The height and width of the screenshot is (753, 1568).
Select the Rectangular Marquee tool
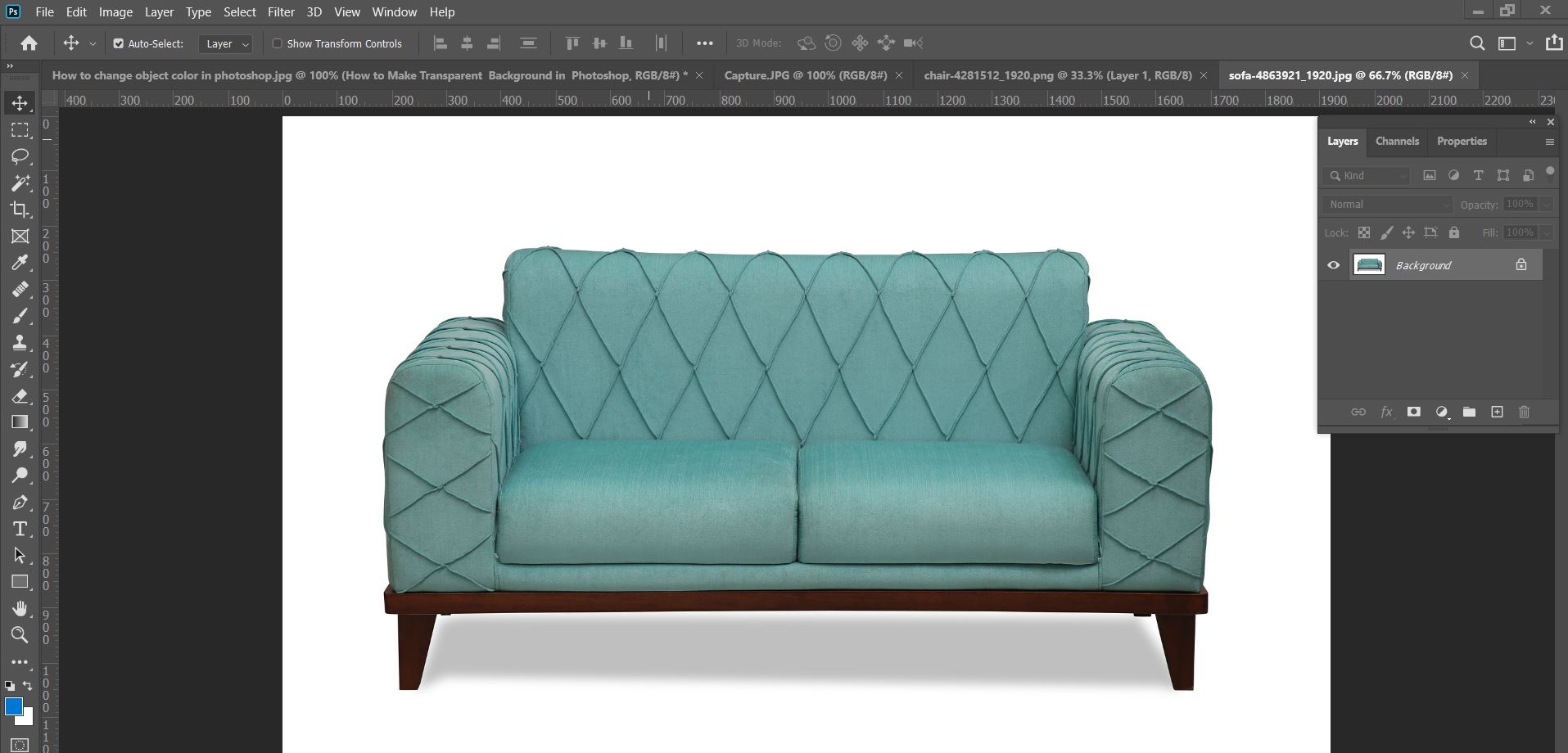[20, 129]
